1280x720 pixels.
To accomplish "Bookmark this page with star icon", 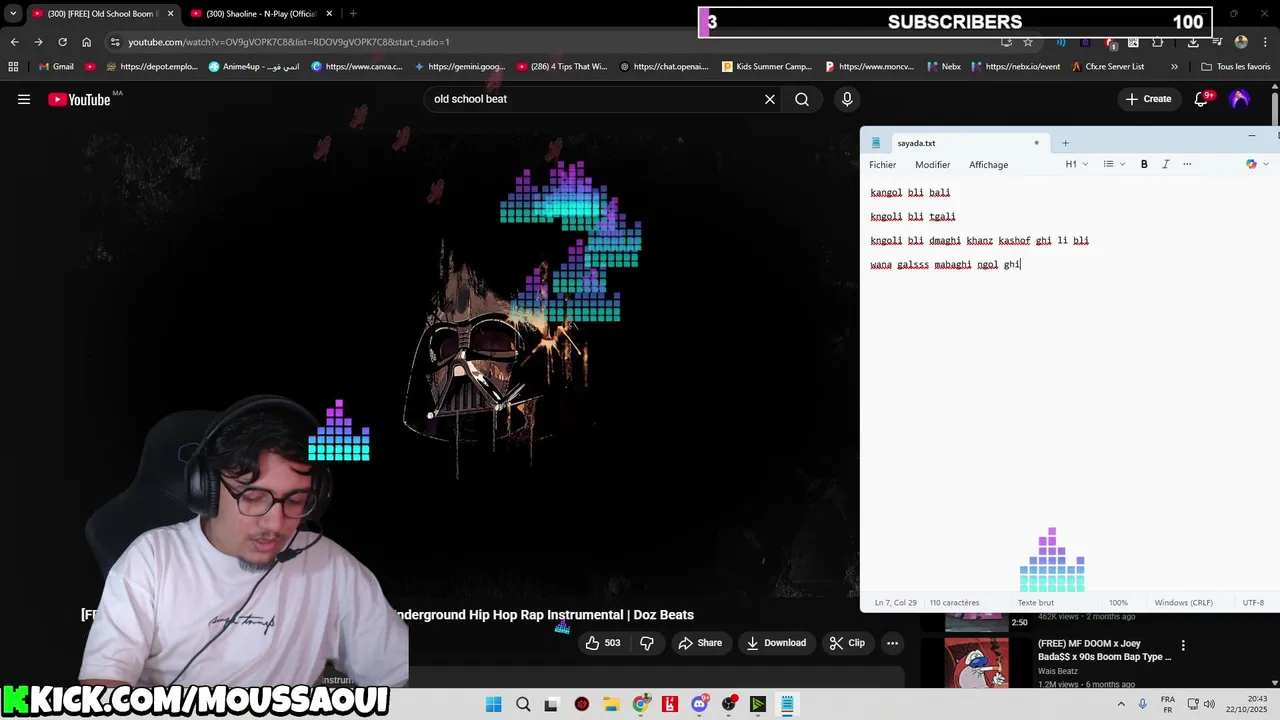I will pos(1027,42).
